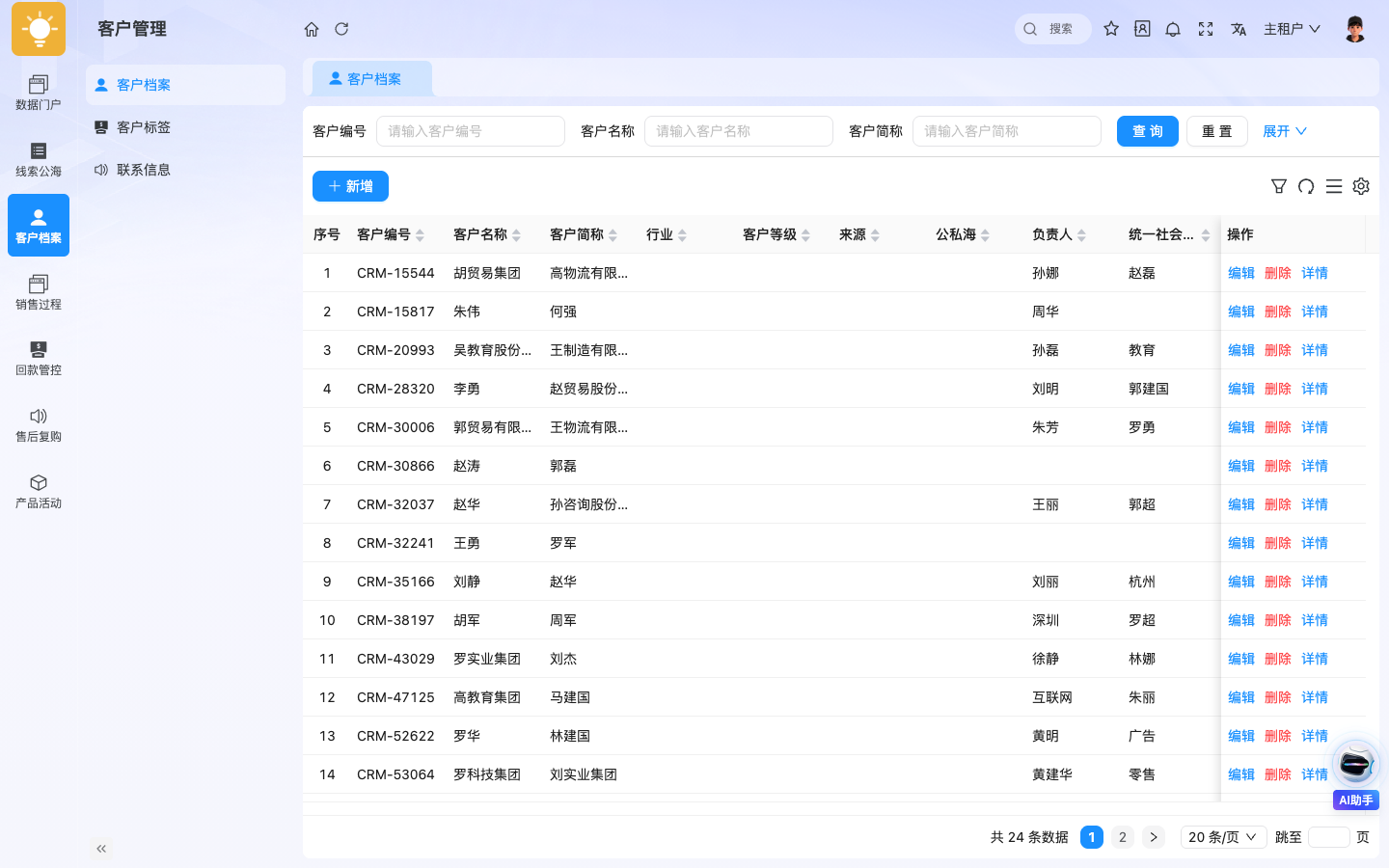The image size is (1389, 868).
Task: Go to page 2 of results
Action: (1123, 837)
